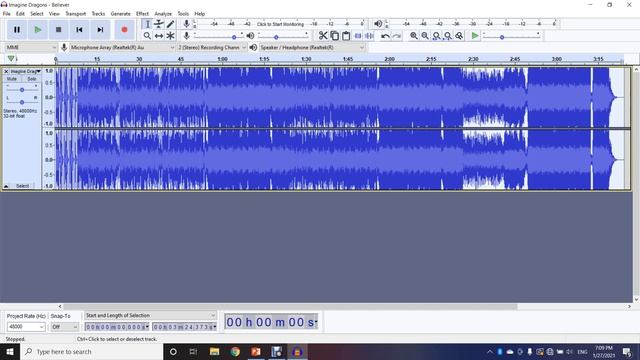Zoom out on the waveform
The width and height of the screenshot is (640, 360).
(425, 36)
